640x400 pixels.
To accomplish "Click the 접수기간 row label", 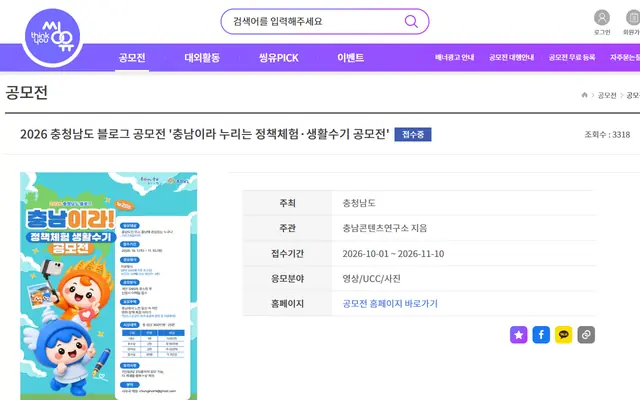I will [x=287, y=253].
